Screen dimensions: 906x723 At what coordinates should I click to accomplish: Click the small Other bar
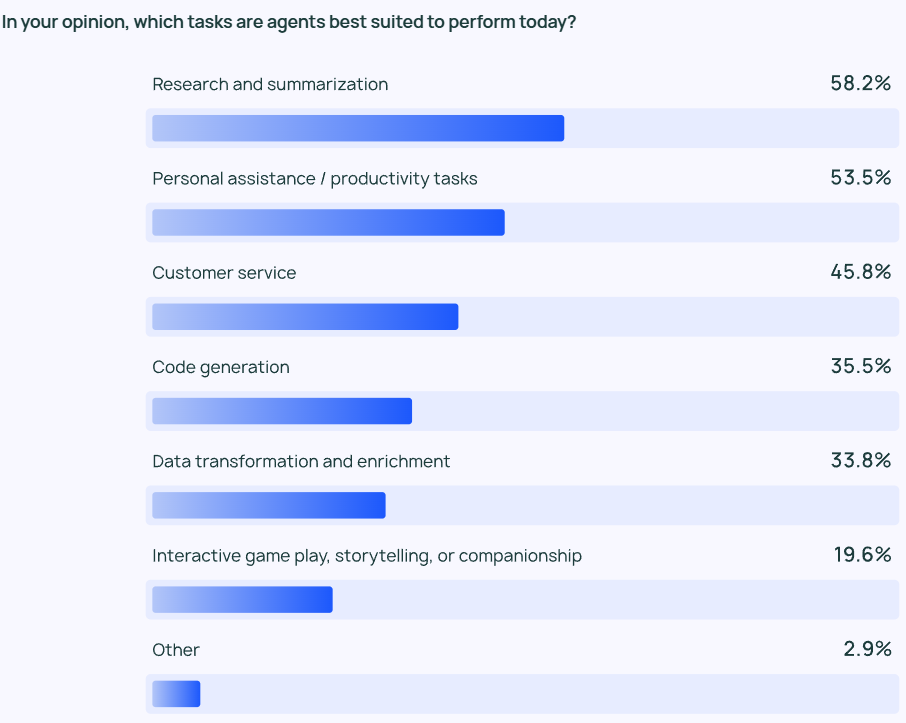pos(176,694)
